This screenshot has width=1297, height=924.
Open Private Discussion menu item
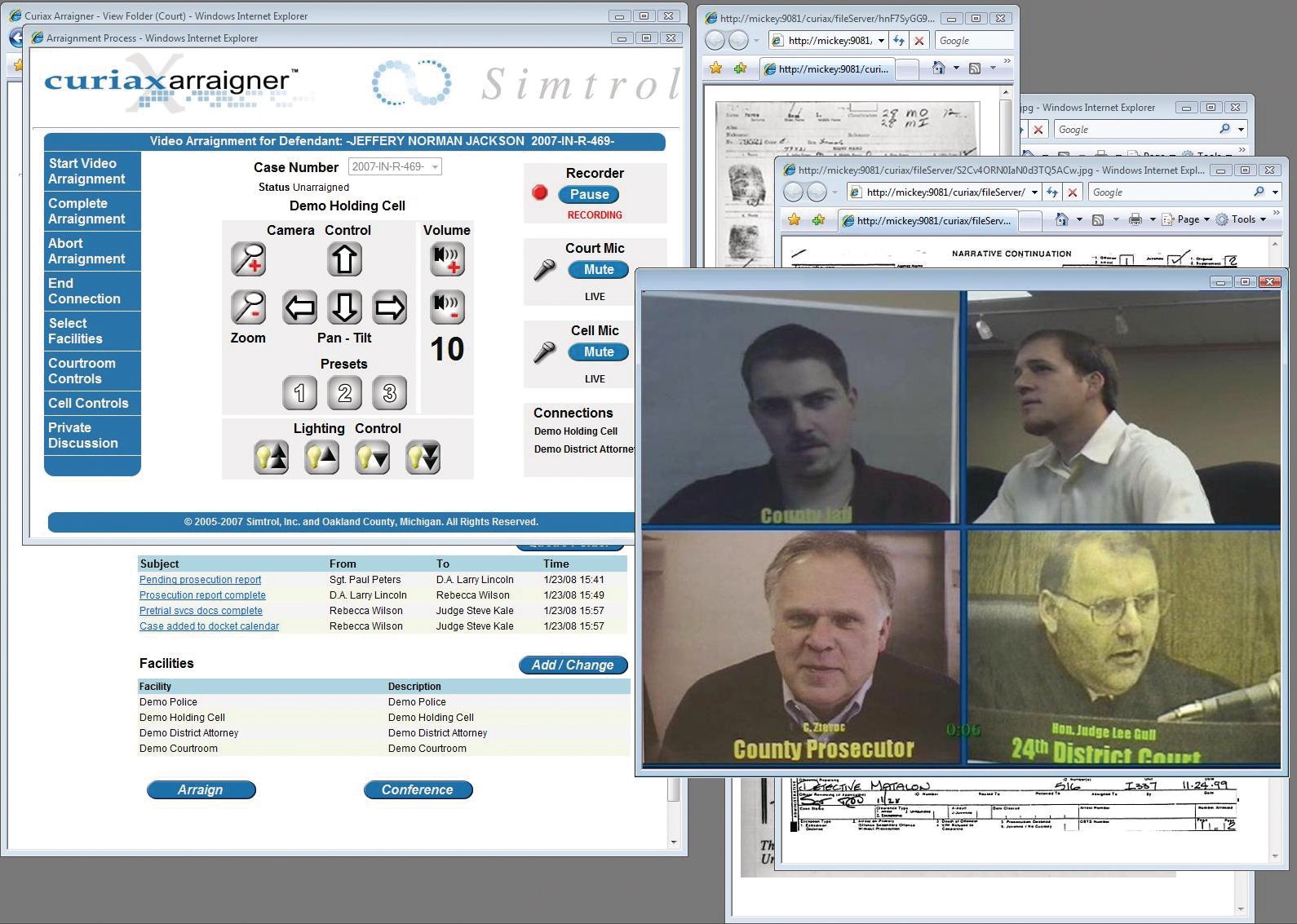(x=93, y=435)
